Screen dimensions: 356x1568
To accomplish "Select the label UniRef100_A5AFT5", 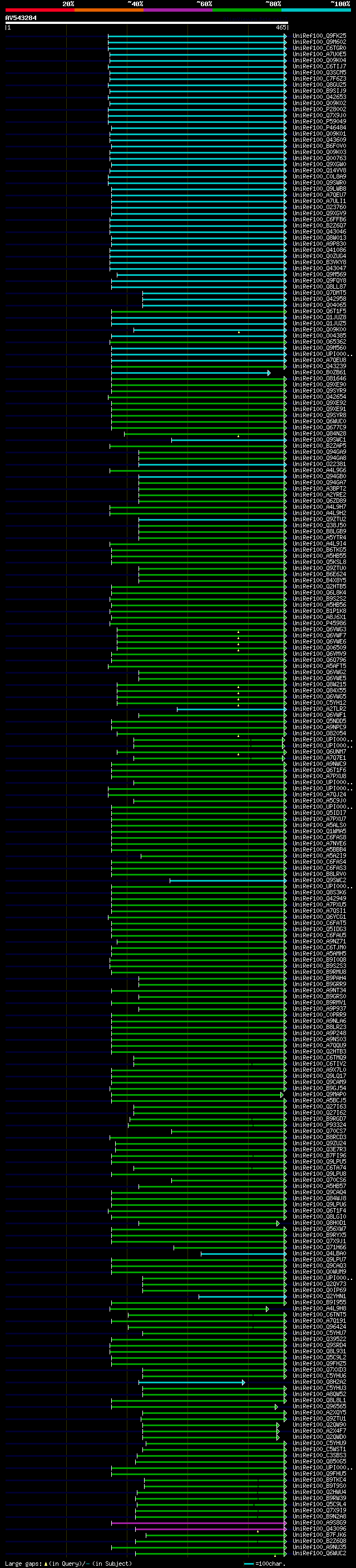I will [319, 666].
